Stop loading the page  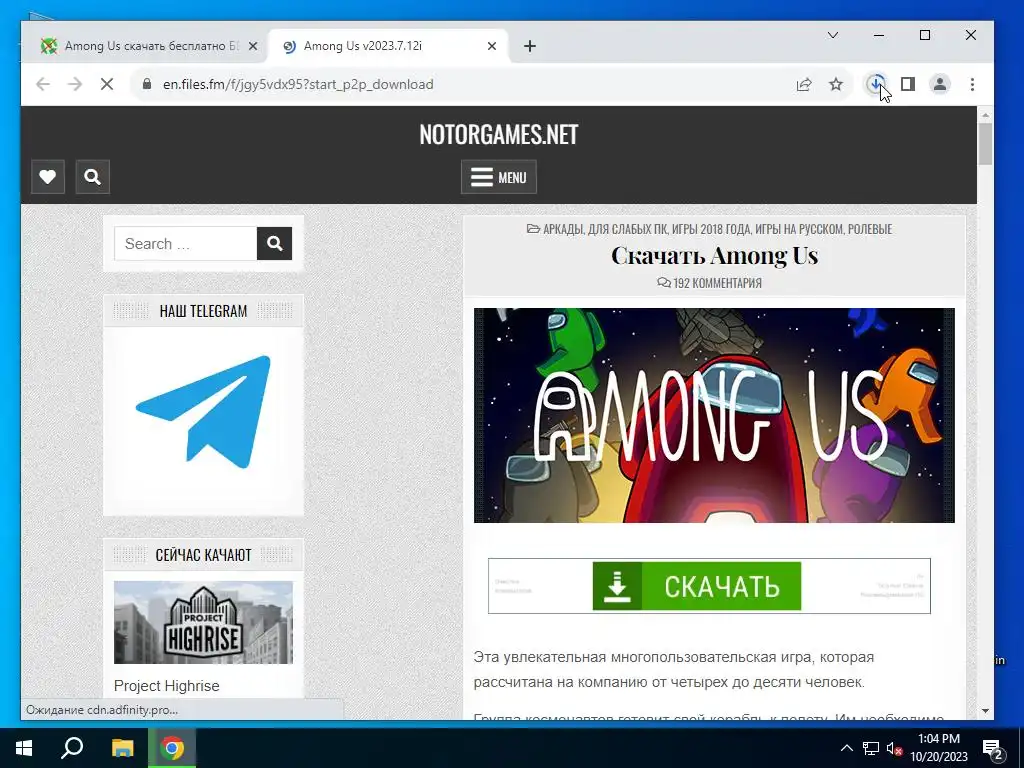107,84
